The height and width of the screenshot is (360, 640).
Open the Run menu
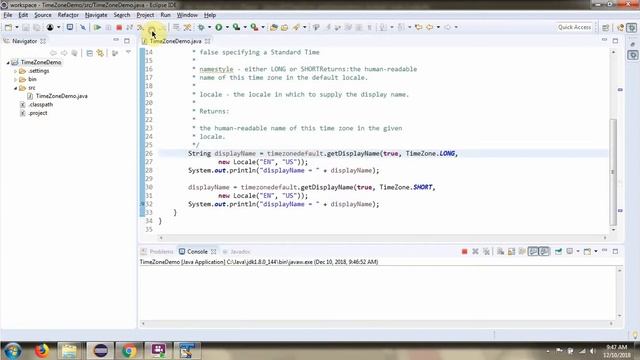165,15
